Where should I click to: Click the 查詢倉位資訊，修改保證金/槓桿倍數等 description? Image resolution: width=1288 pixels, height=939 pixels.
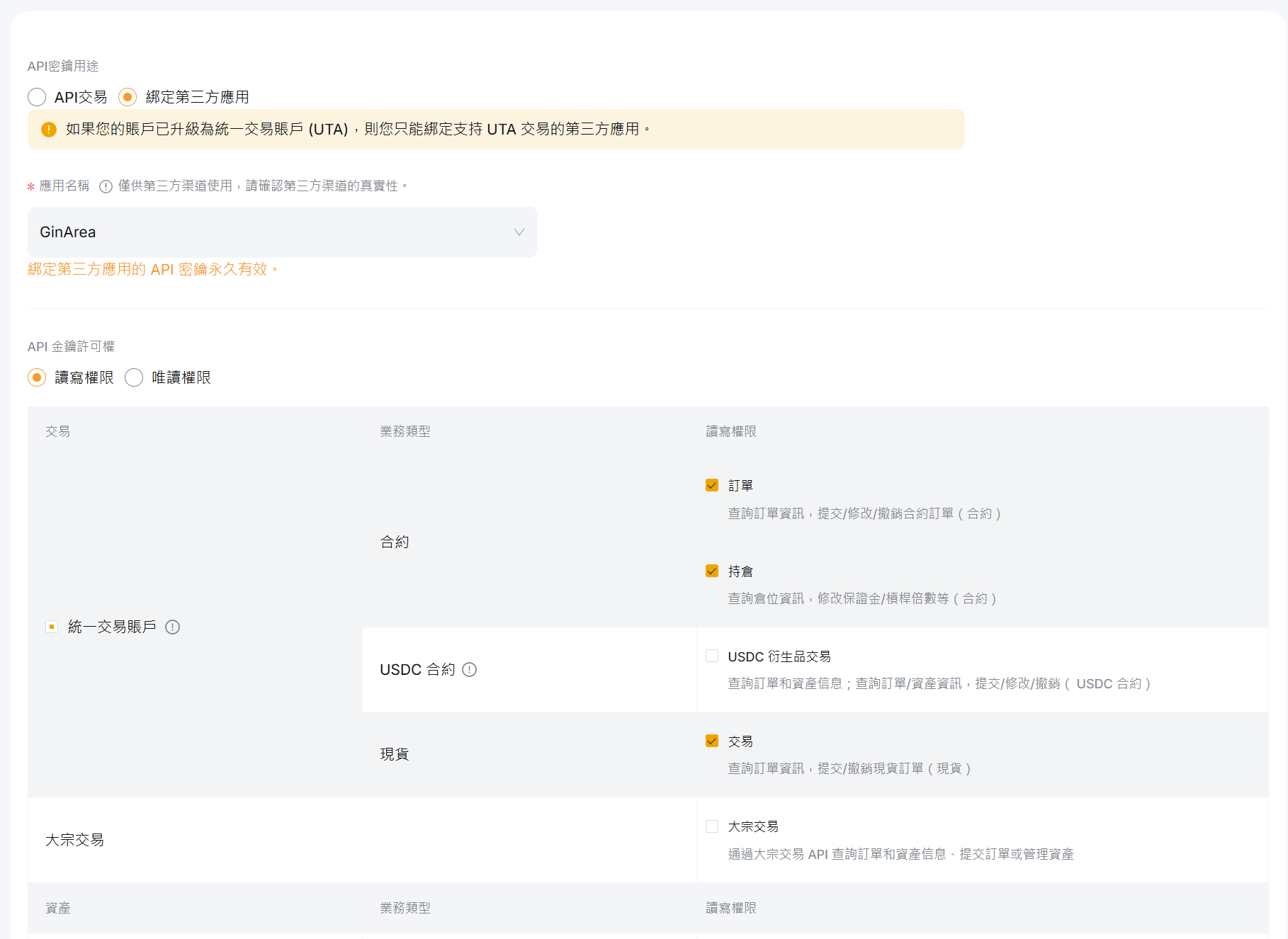coord(862,598)
